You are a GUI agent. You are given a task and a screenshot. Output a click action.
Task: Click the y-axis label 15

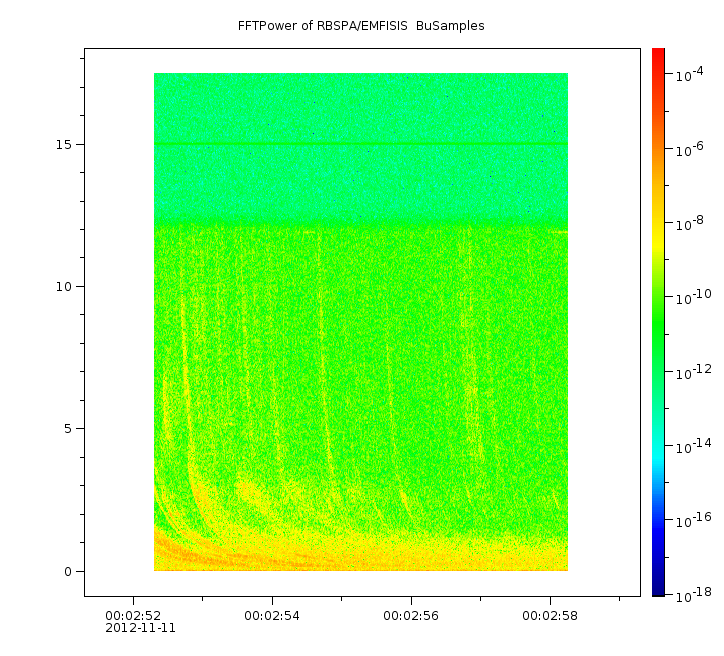[x=64, y=144]
